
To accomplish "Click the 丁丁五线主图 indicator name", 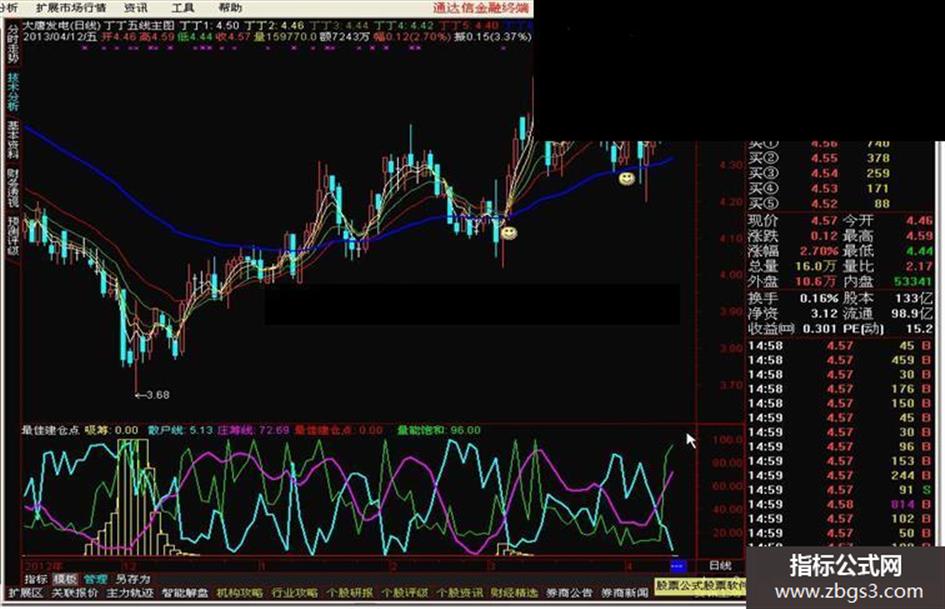I will pos(139,26).
